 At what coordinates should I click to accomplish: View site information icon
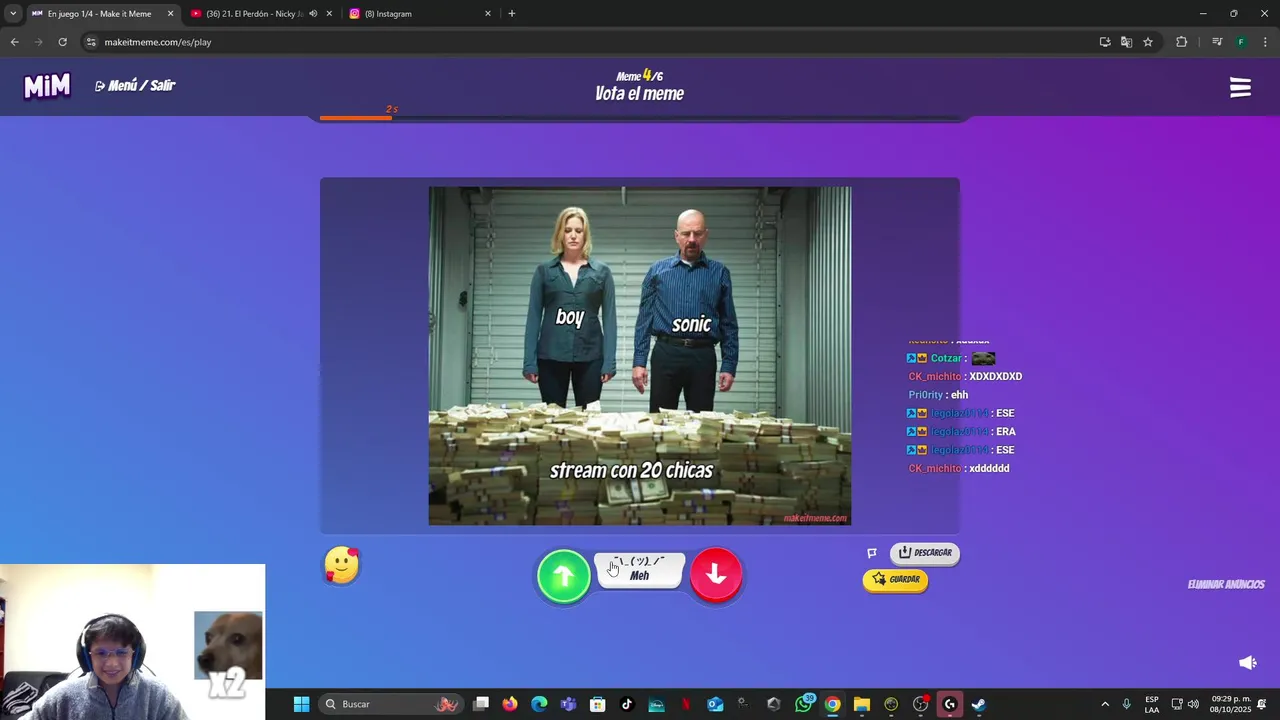[90, 42]
